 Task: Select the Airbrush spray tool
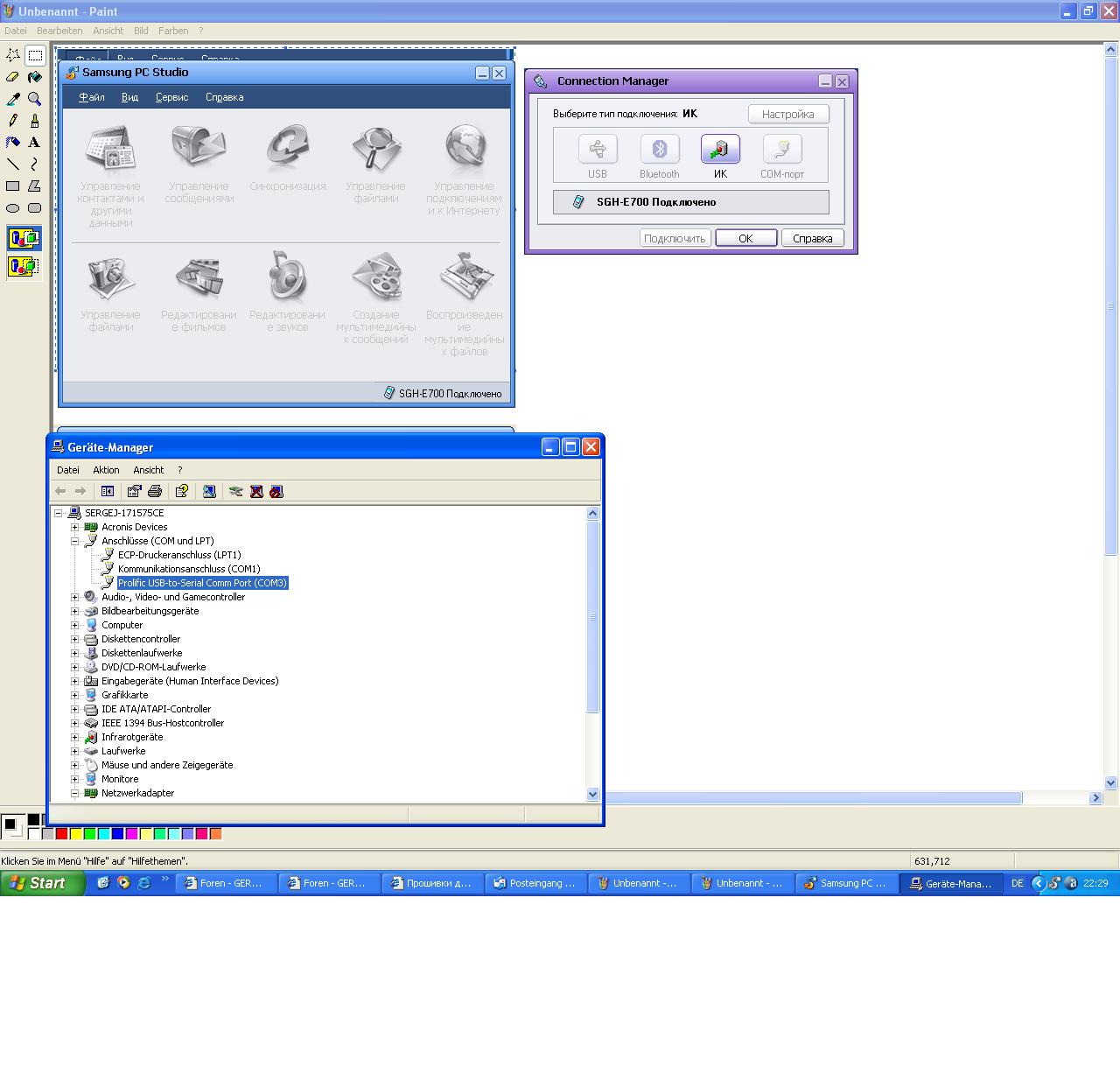[x=13, y=142]
